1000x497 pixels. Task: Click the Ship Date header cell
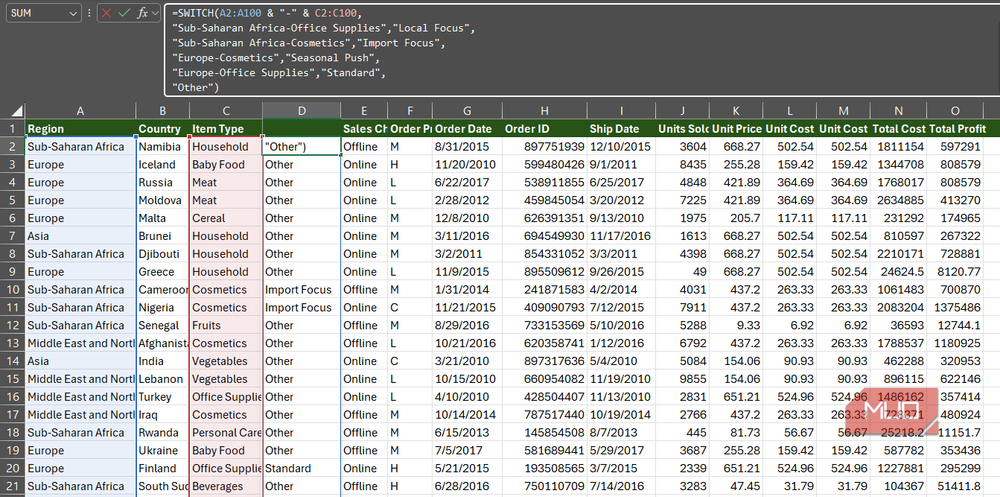pos(621,128)
